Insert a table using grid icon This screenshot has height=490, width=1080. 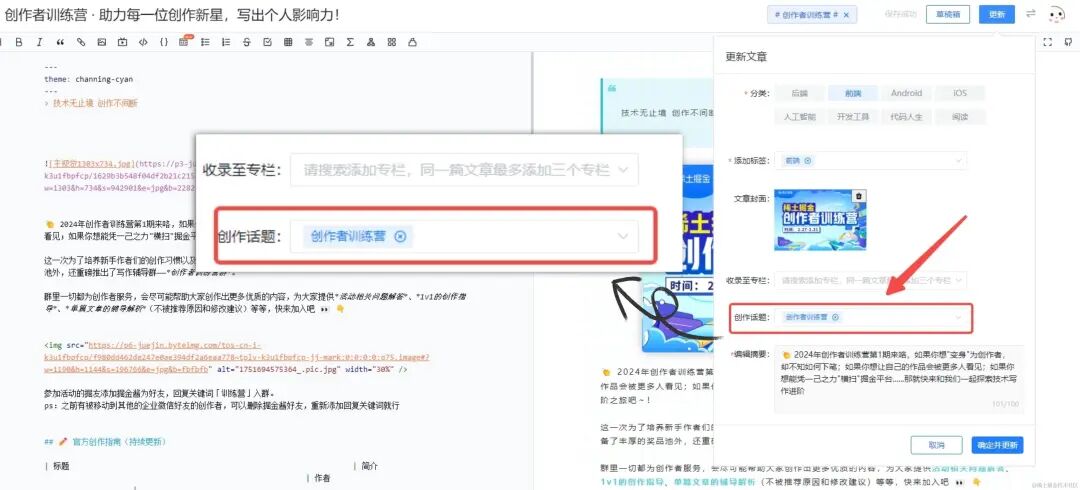(288, 43)
